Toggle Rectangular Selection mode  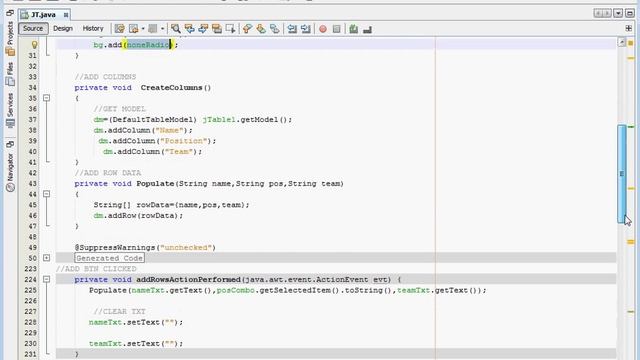coord(231,29)
